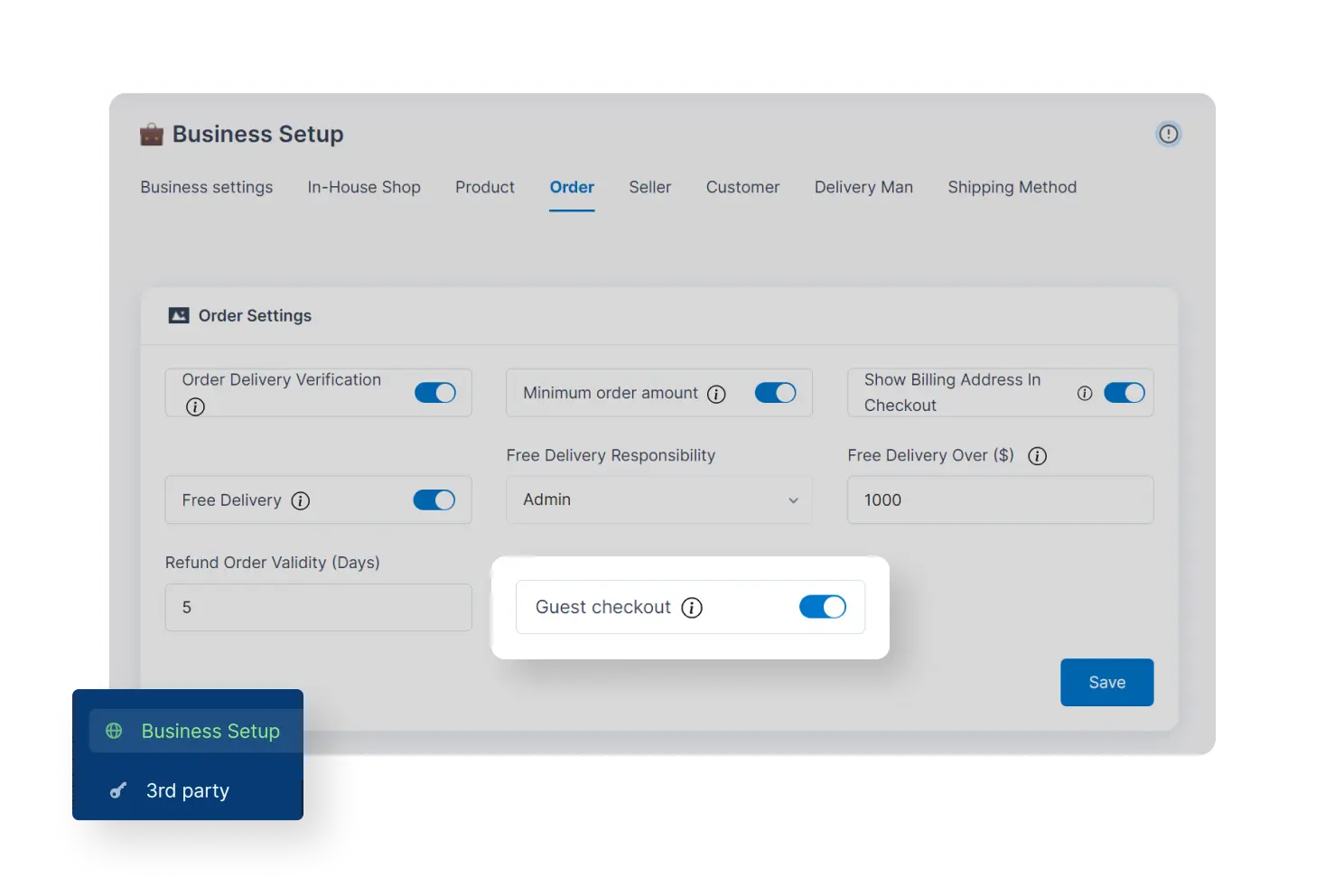1325x896 pixels.
Task: Click the briefcase icon beside Business Setup
Action: click(x=151, y=134)
